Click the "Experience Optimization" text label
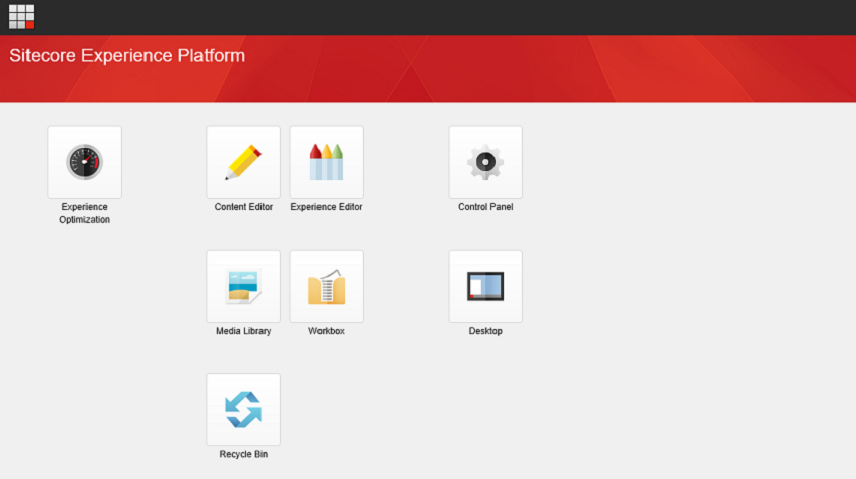The width and height of the screenshot is (856, 479). 84,213
